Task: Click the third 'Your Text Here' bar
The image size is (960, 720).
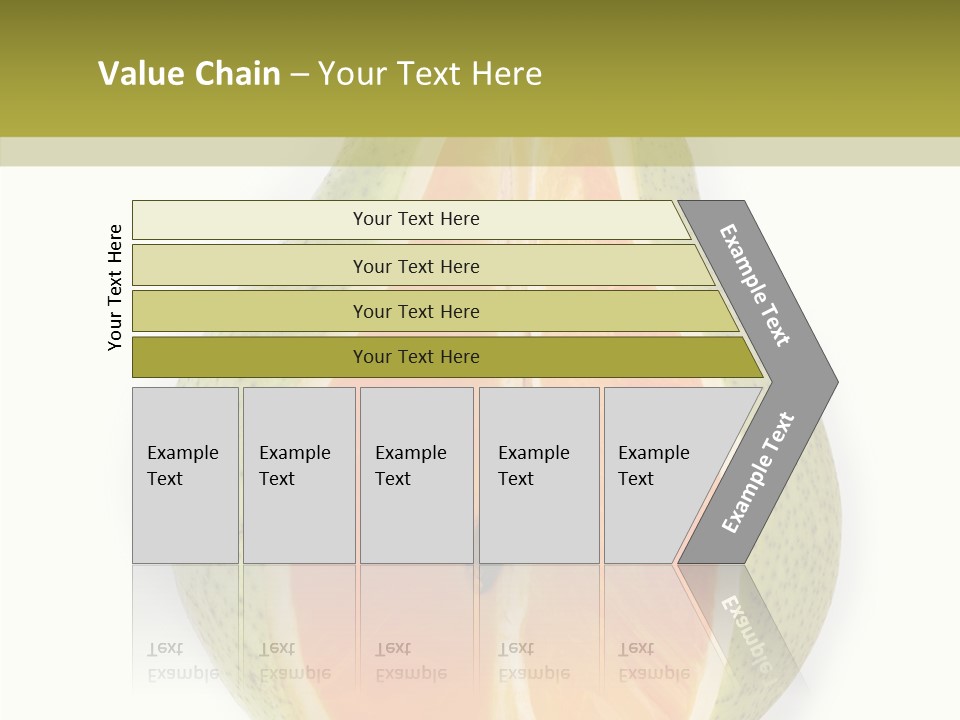Action: (435, 311)
